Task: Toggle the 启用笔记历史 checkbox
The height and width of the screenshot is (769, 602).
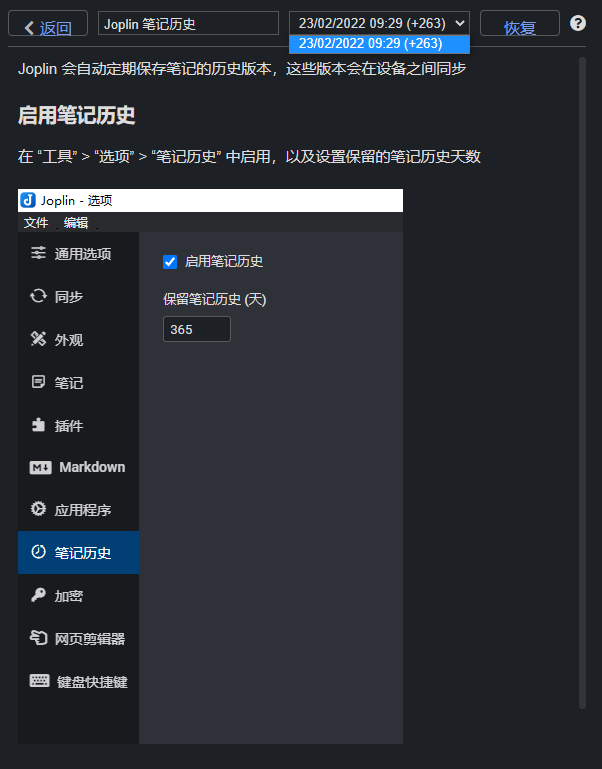Action: [x=170, y=262]
